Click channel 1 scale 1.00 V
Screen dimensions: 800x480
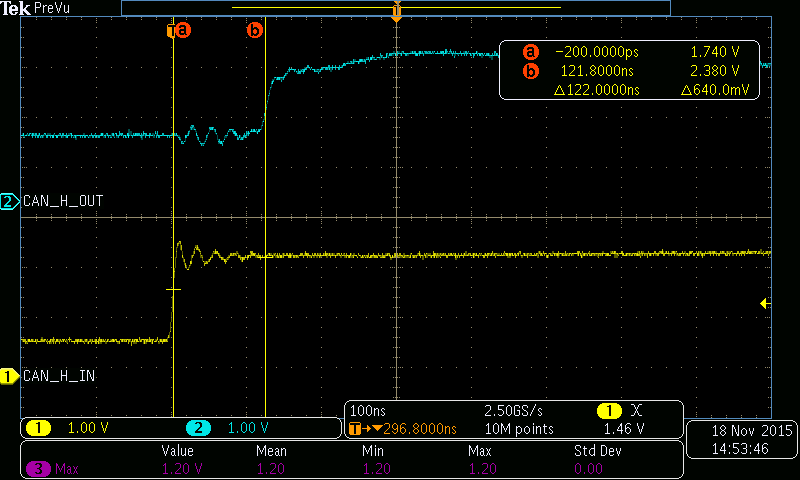(x=88, y=428)
